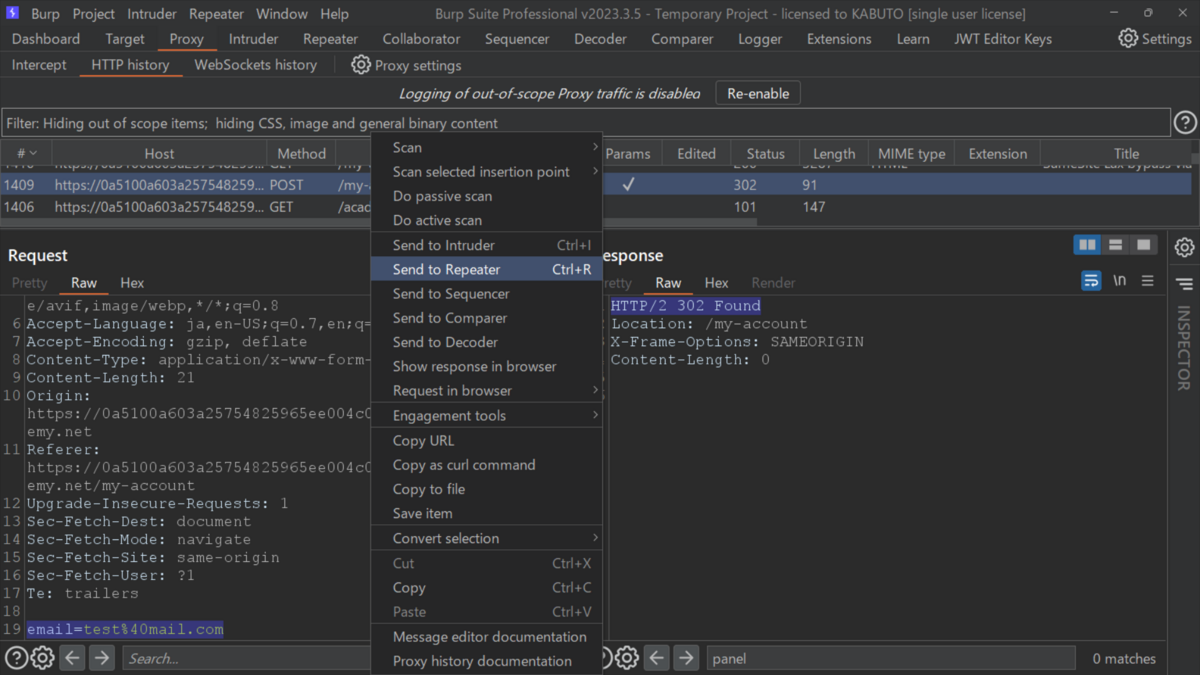Sort by Status column header
The image size is (1200, 675).
click(765, 153)
